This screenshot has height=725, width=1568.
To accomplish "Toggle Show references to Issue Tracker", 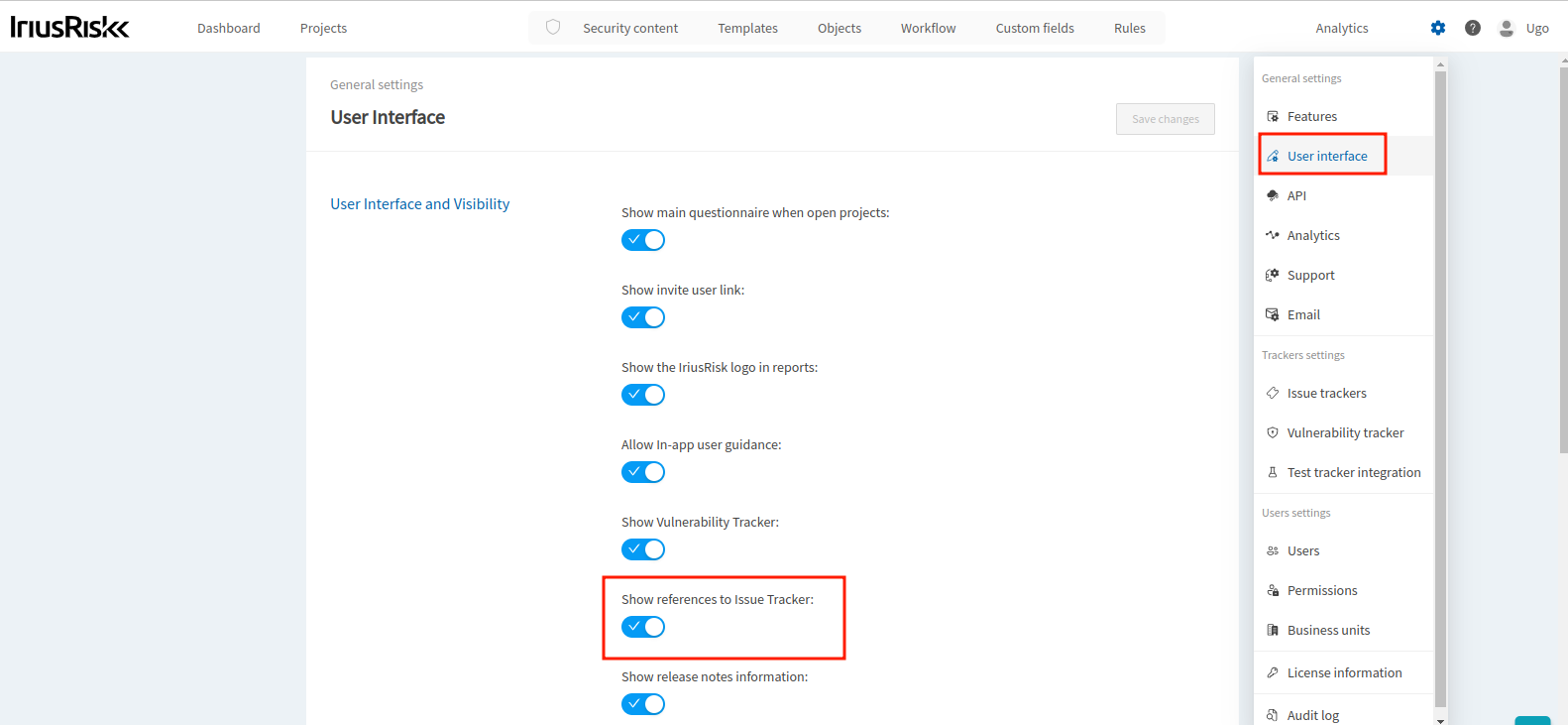I will coord(643,627).
